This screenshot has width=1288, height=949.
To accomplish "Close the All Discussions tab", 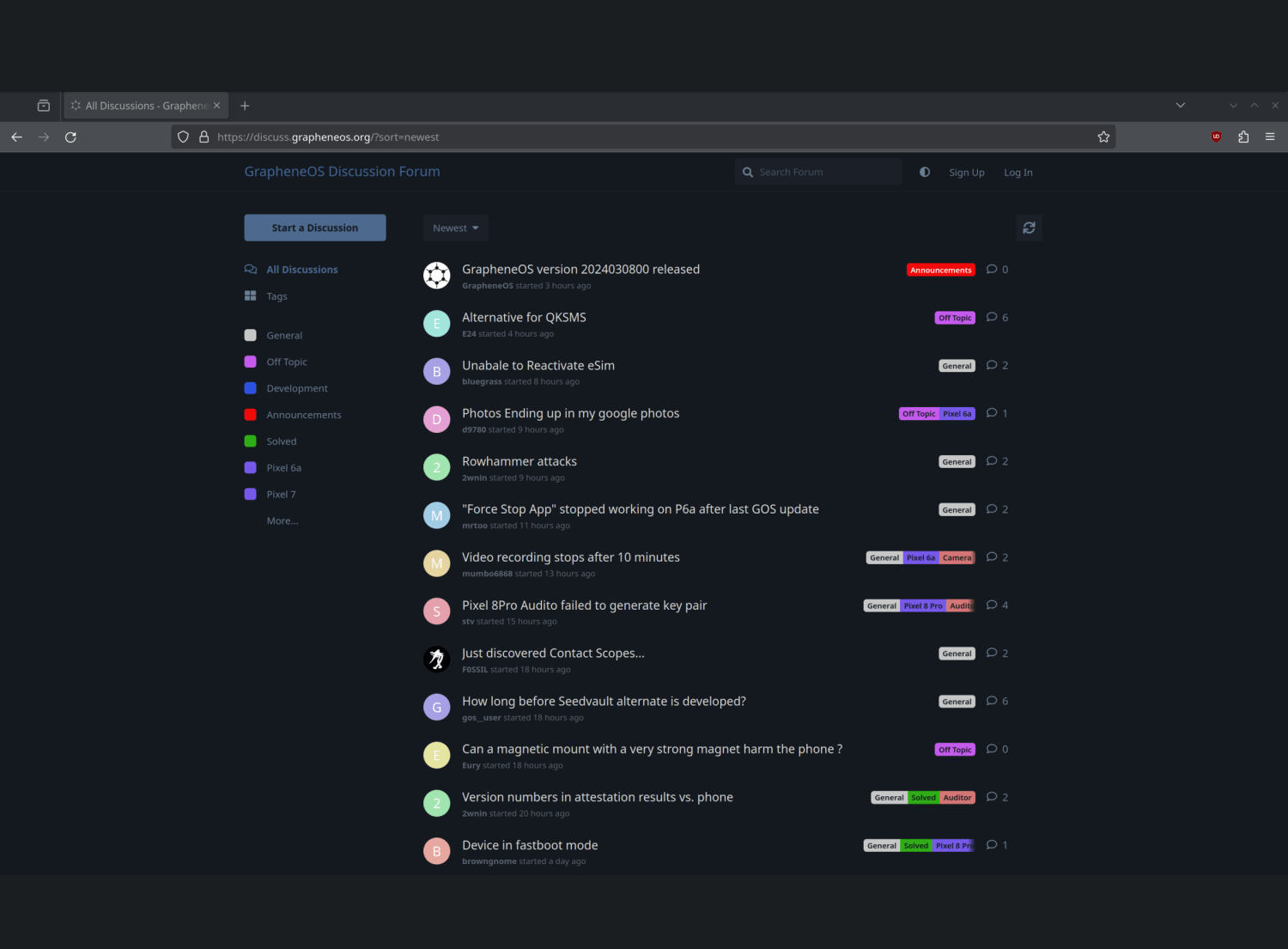I will click(216, 106).
